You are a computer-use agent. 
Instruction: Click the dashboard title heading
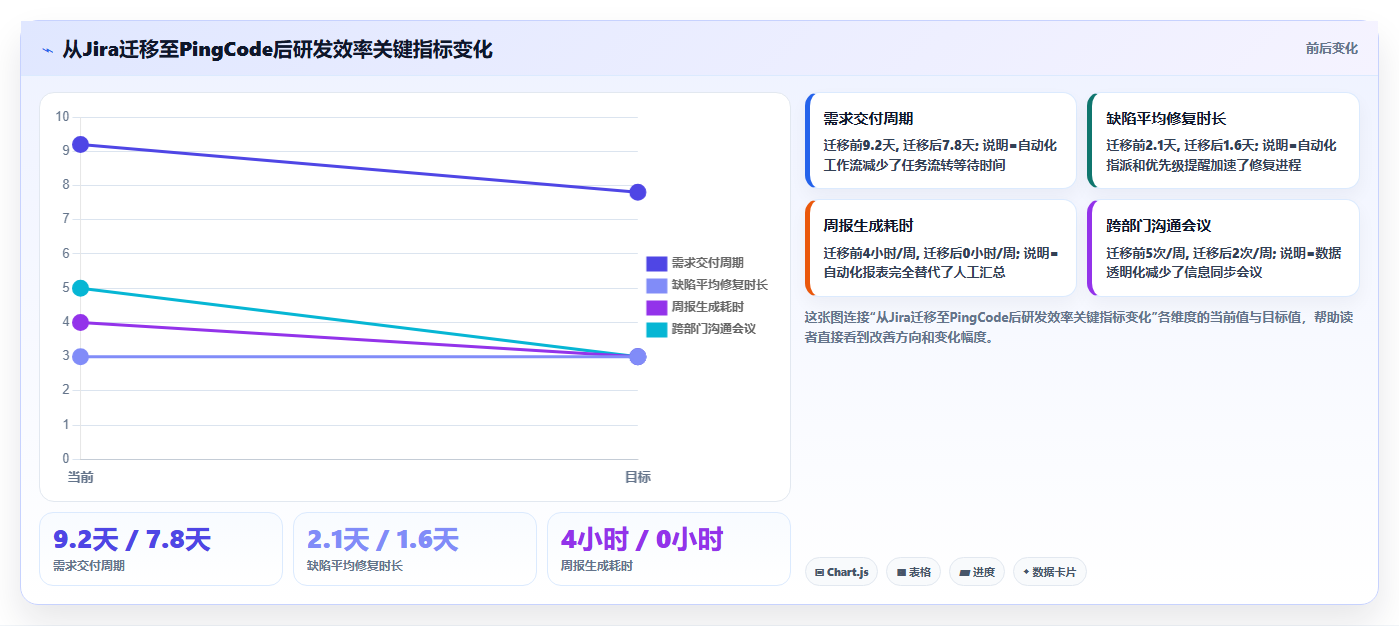tap(277, 50)
